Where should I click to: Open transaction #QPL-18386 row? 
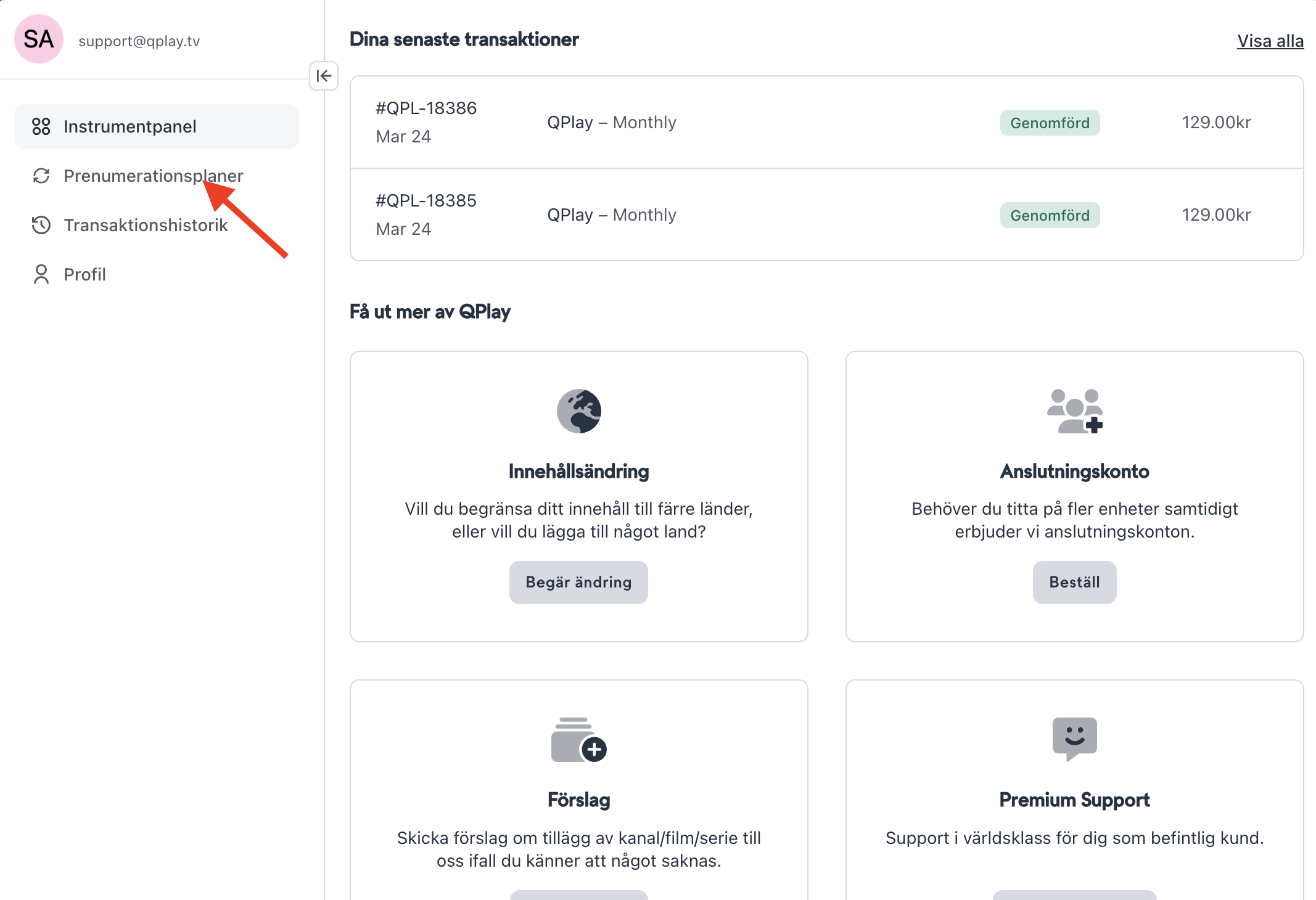point(826,122)
